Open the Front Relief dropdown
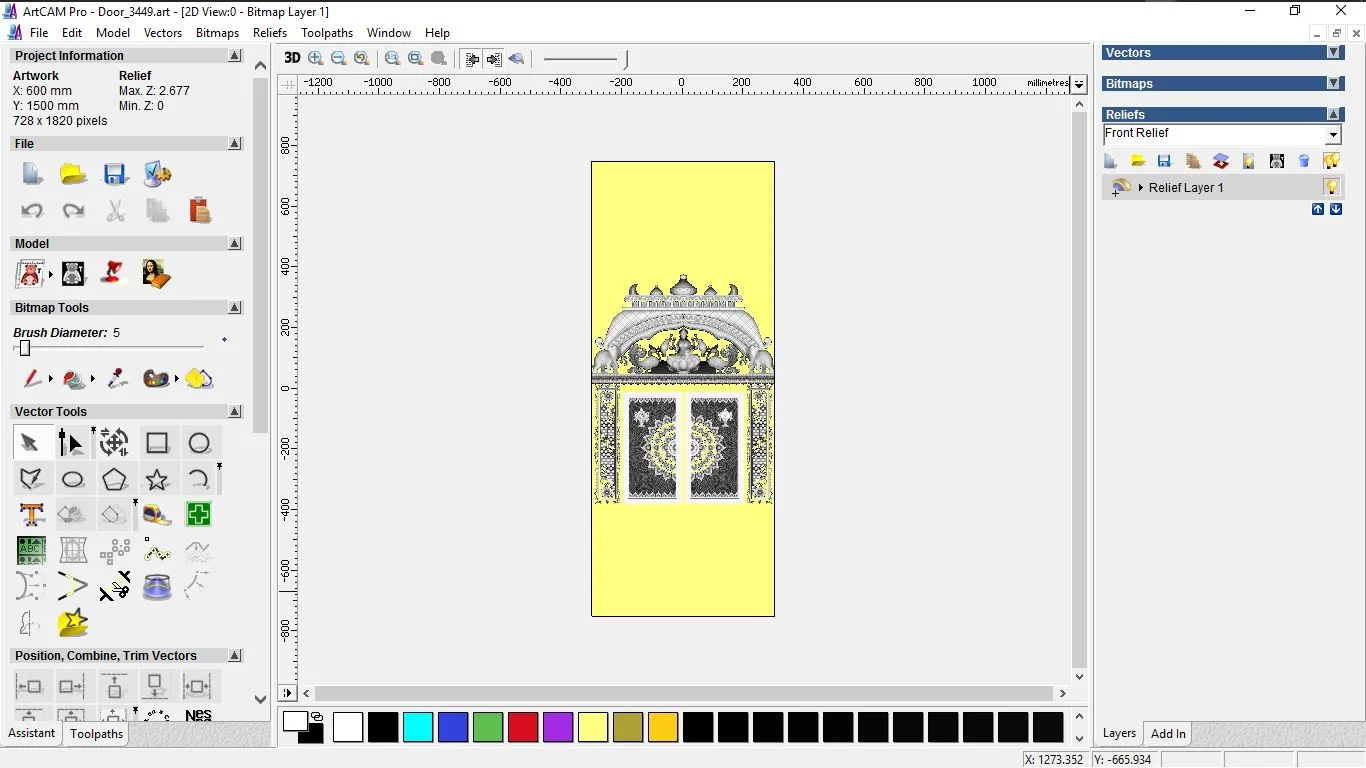1366x768 pixels. pyautogui.click(x=1333, y=135)
